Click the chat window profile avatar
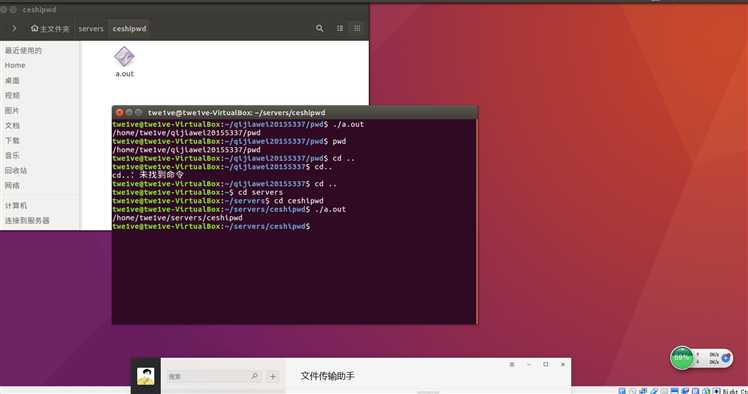The image size is (748, 394). click(145, 376)
